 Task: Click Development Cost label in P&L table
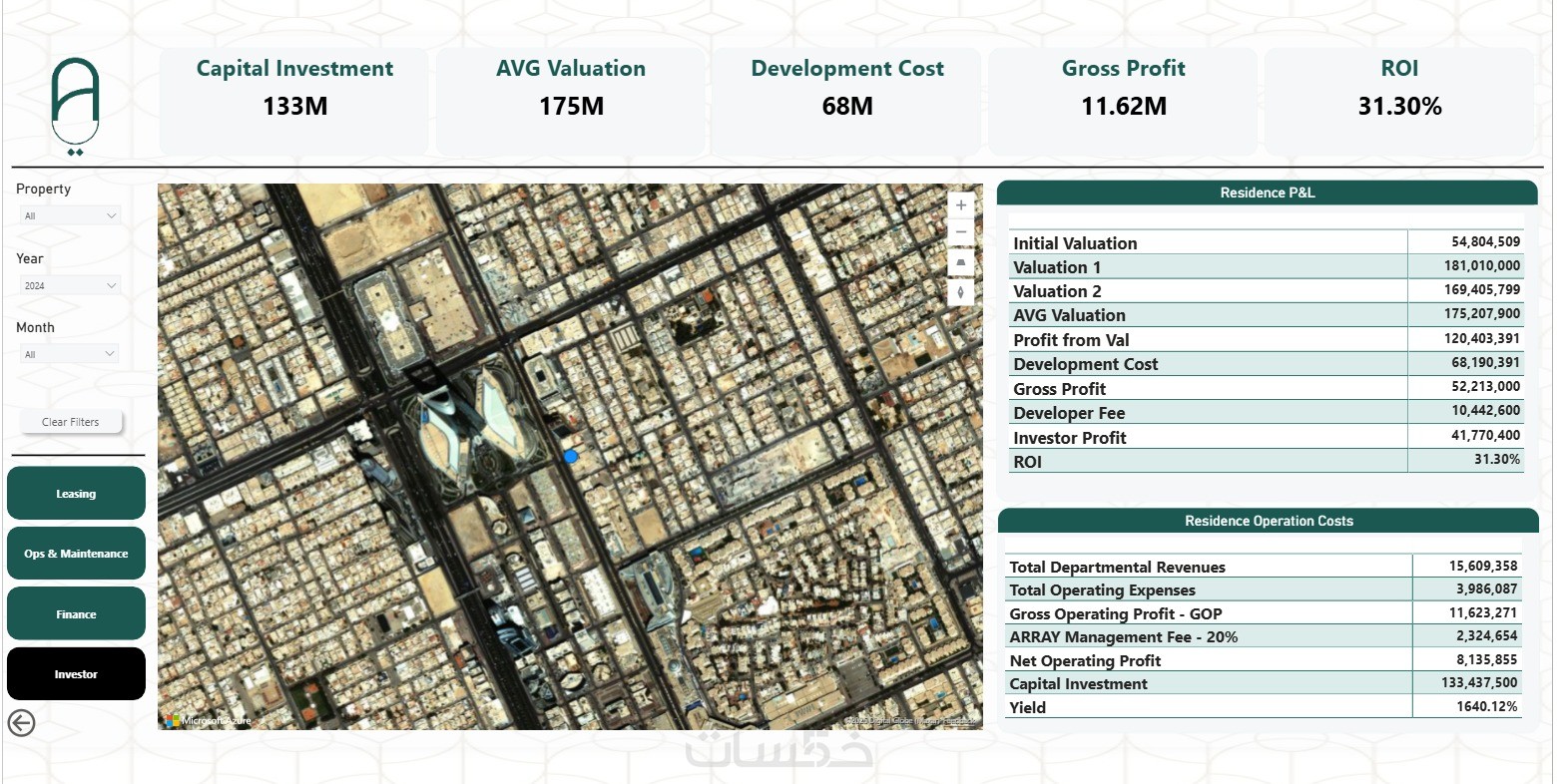tap(1086, 364)
